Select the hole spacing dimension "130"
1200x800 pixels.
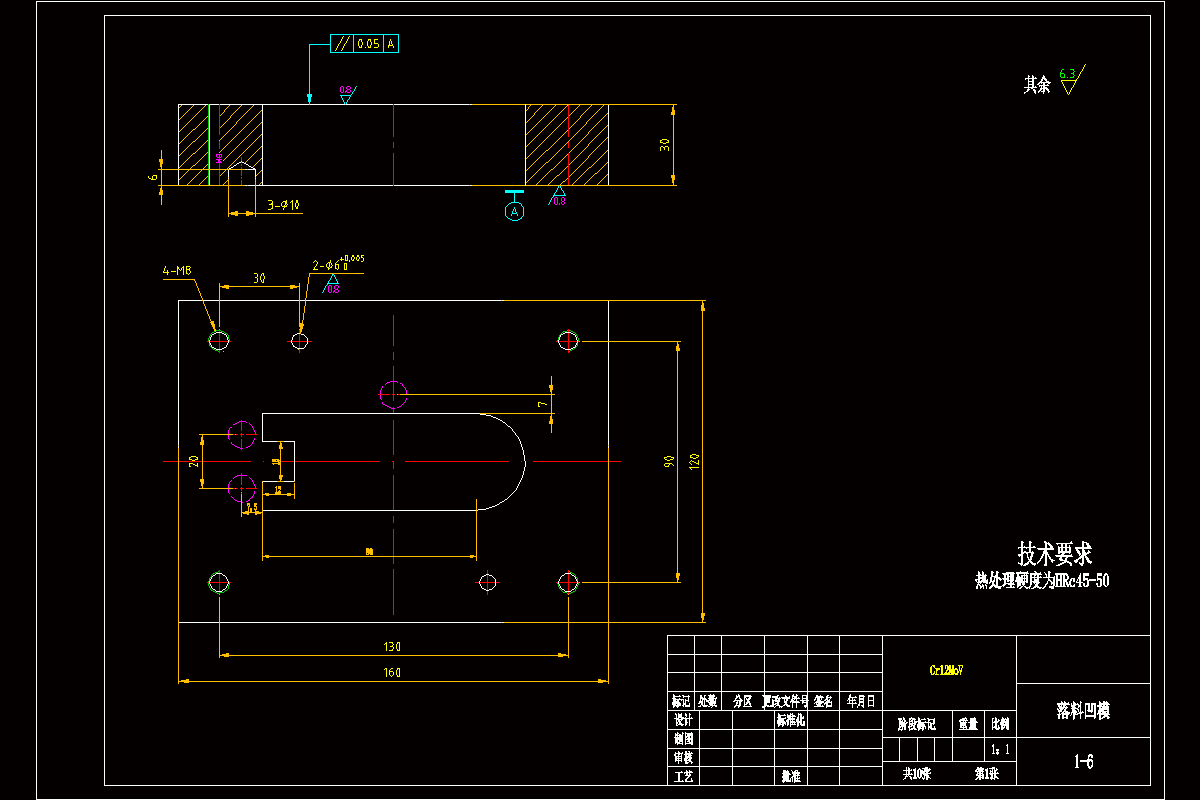(391, 647)
